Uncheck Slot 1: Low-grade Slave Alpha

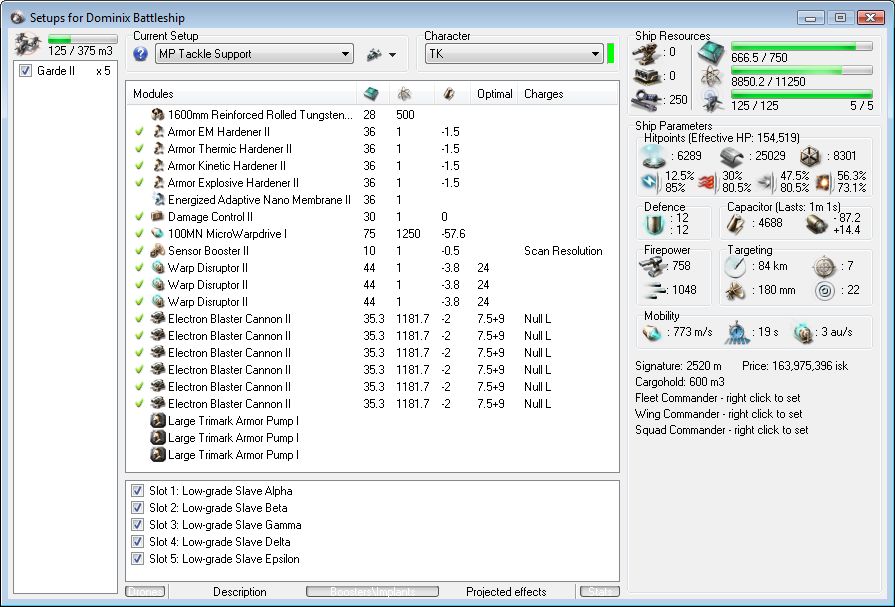(x=138, y=491)
